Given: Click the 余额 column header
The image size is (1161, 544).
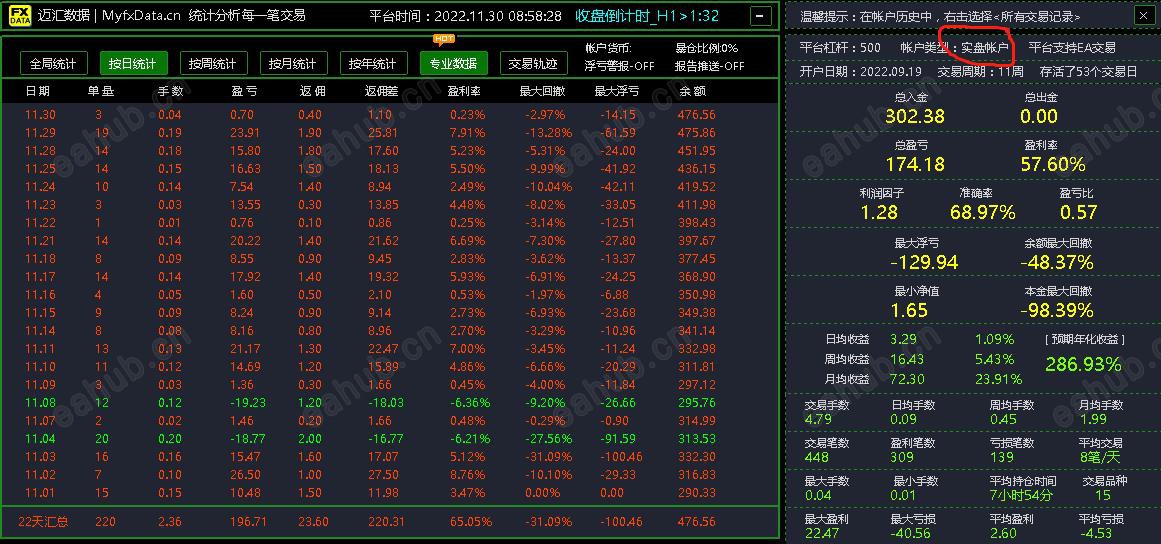Looking at the screenshot, I should click(x=691, y=92).
